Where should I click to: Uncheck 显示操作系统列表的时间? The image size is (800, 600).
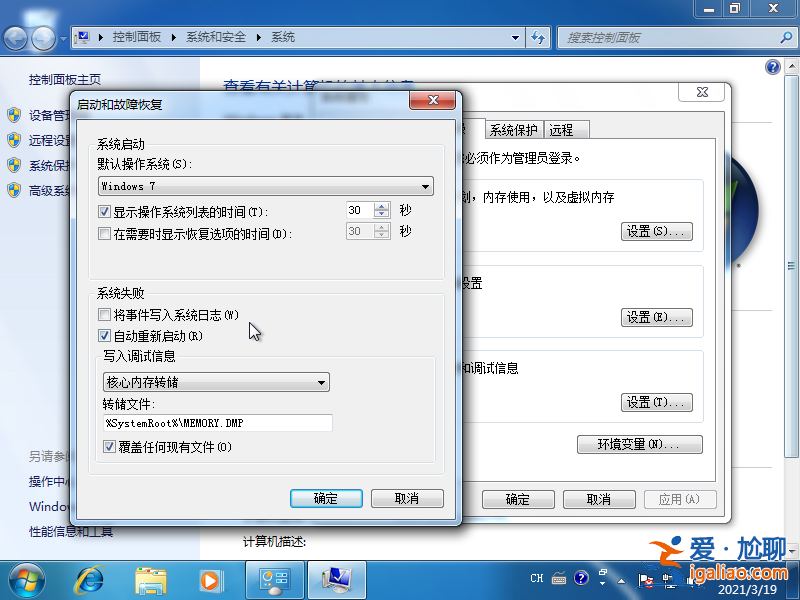(x=104, y=210)
